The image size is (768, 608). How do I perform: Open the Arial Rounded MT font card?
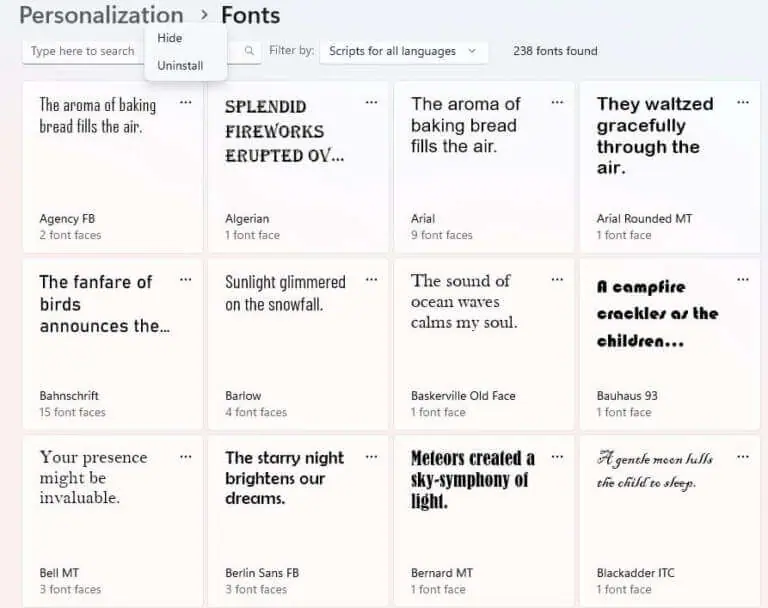[x=670, y=167]
